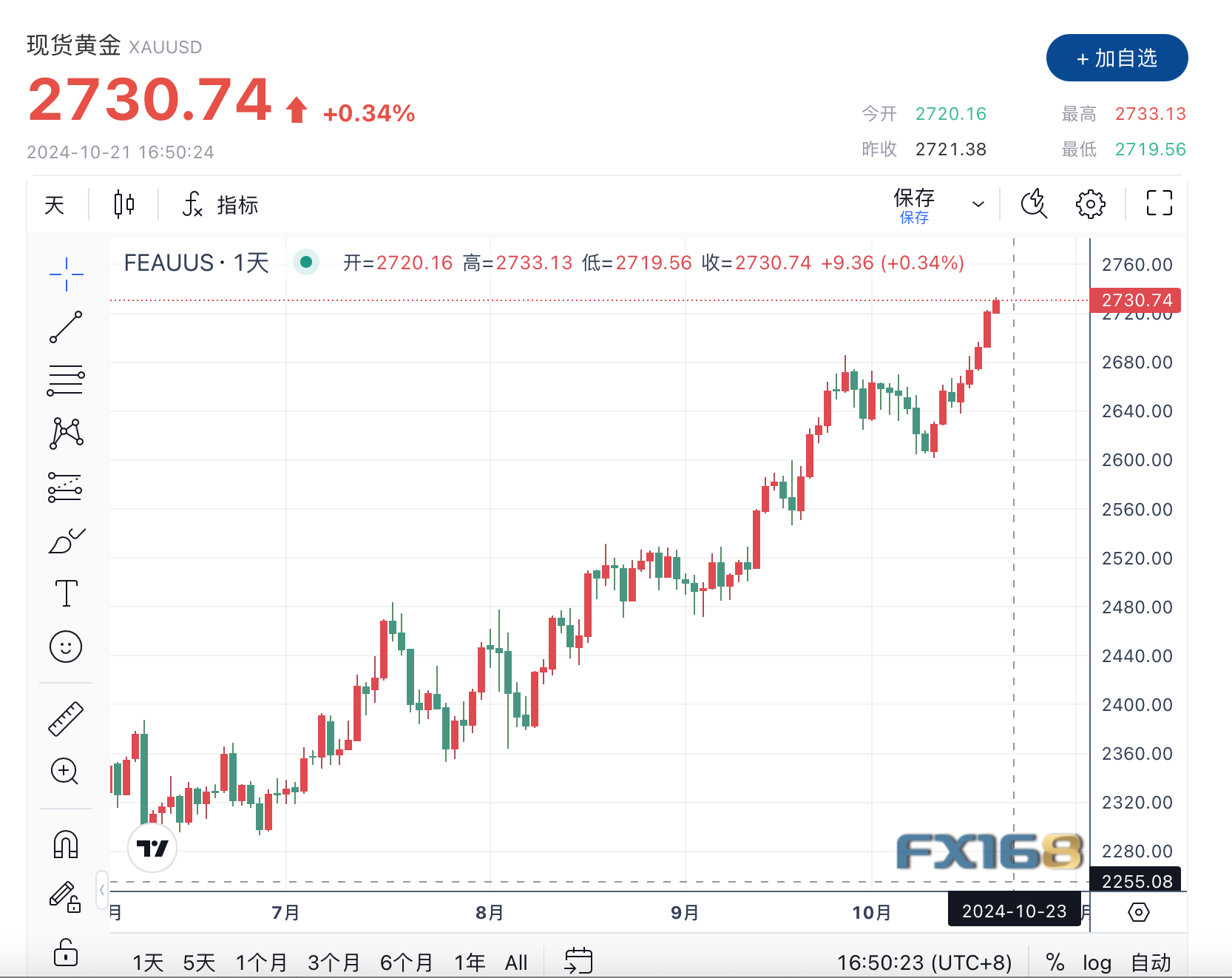Select the brush drawing tool
1232x978 pixels.
[x=66, y=541]
